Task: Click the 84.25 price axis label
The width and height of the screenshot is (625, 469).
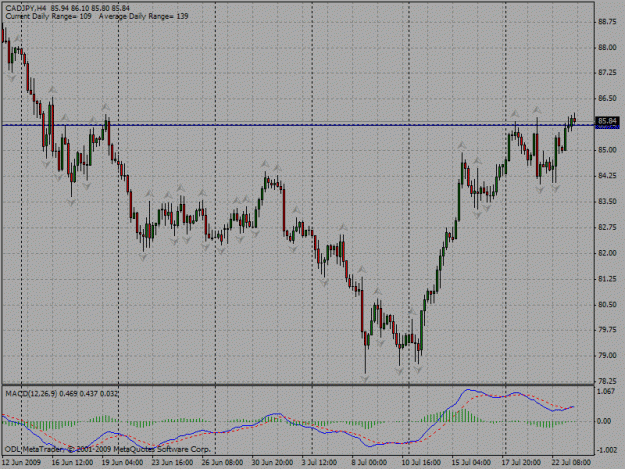Action: click(x=607, y=176)
